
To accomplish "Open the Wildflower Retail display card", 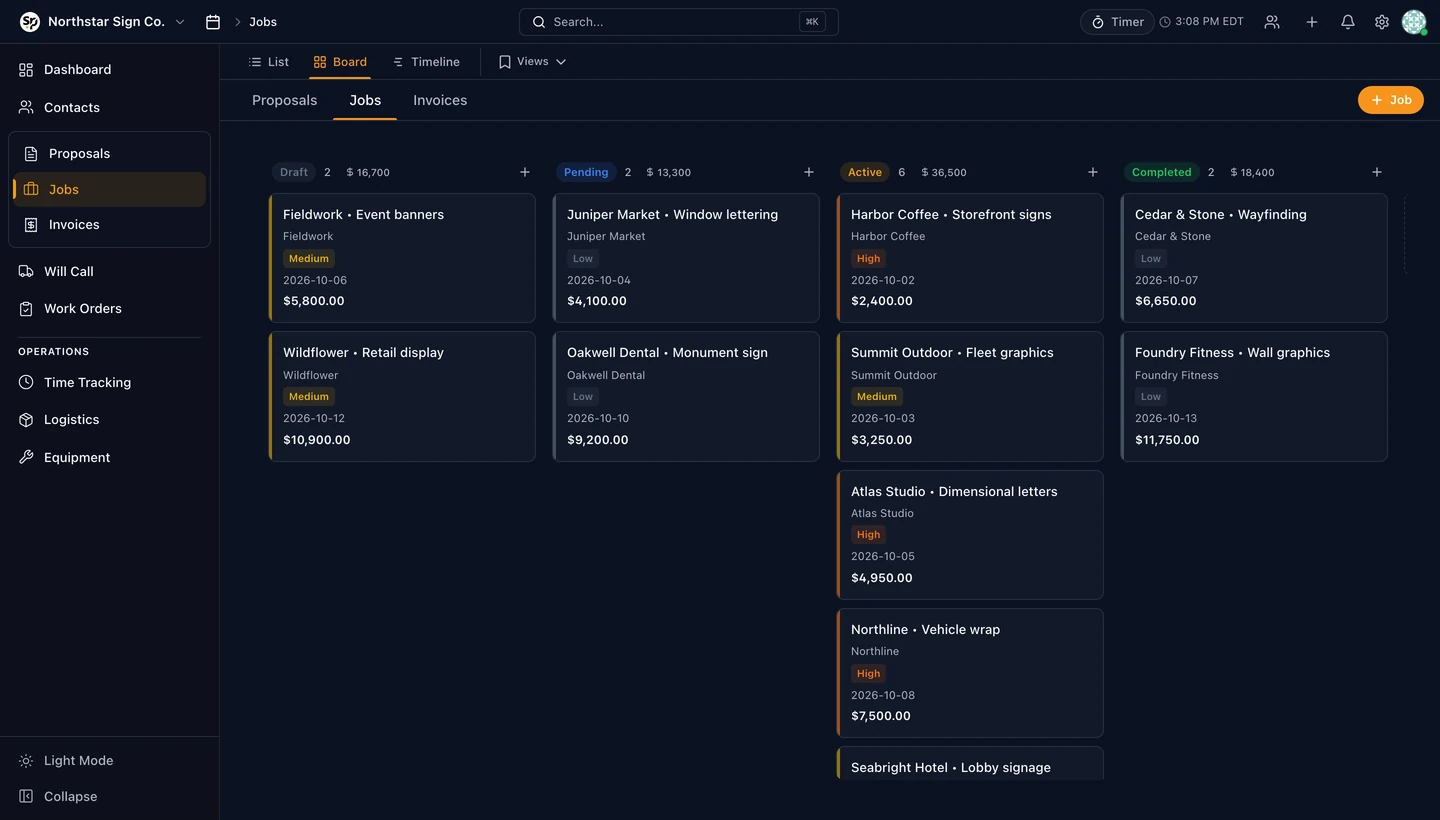I will [402, 396].
